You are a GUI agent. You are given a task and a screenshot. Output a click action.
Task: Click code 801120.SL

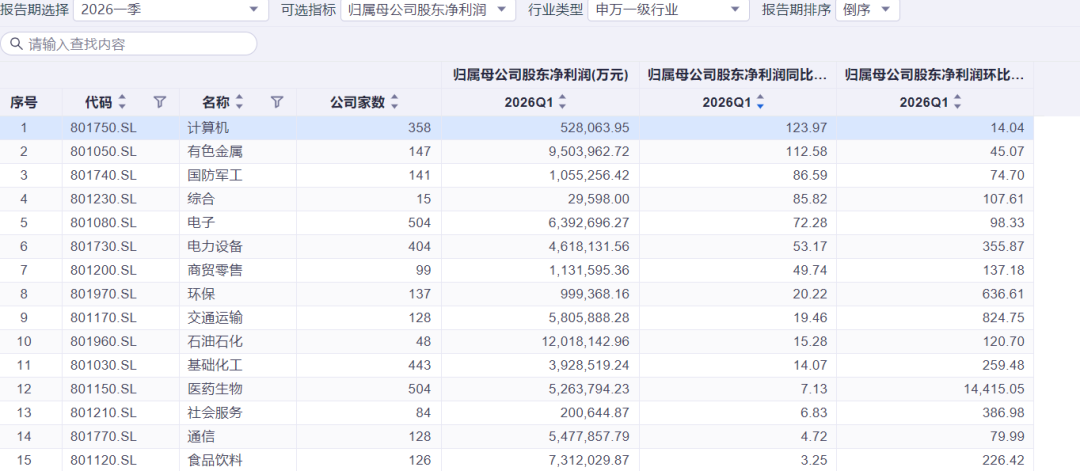tap(103, 460)
